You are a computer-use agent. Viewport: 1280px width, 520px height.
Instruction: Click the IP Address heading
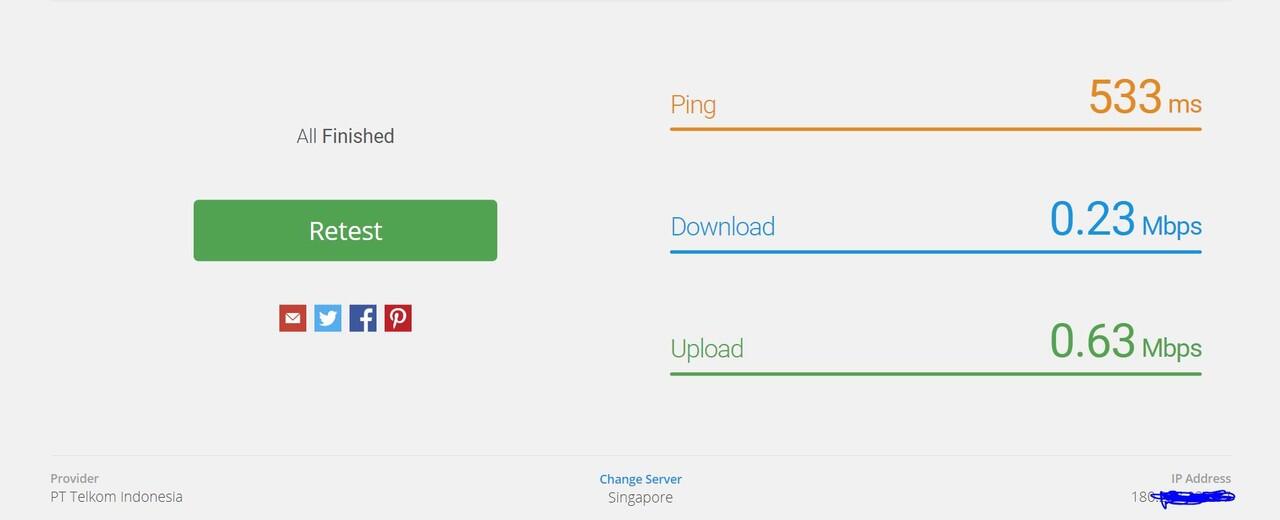(1201, 479)
